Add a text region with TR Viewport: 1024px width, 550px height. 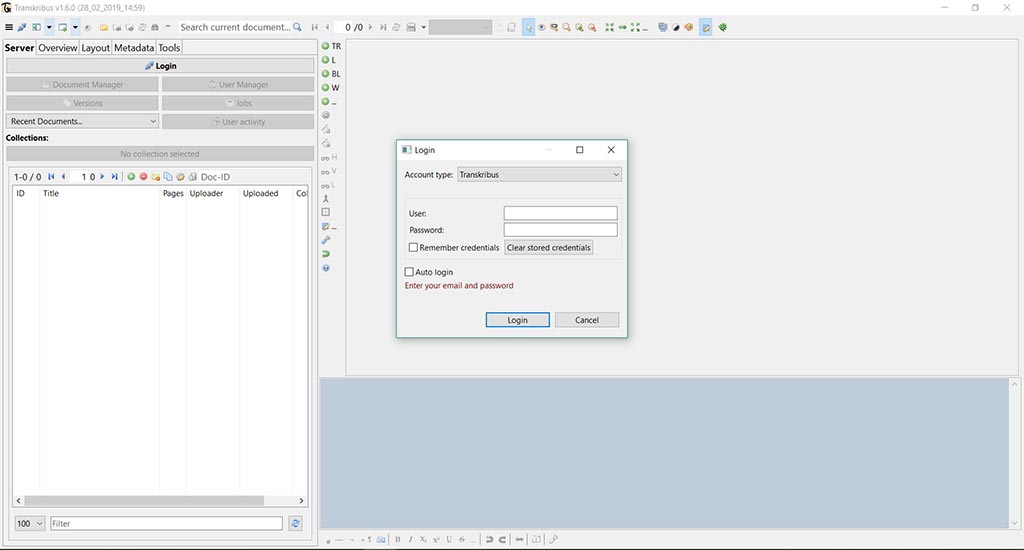[331, 46]
